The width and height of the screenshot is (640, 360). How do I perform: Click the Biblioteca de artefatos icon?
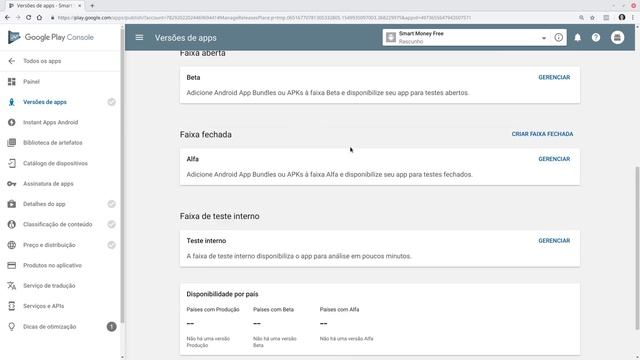coord(11,142)
